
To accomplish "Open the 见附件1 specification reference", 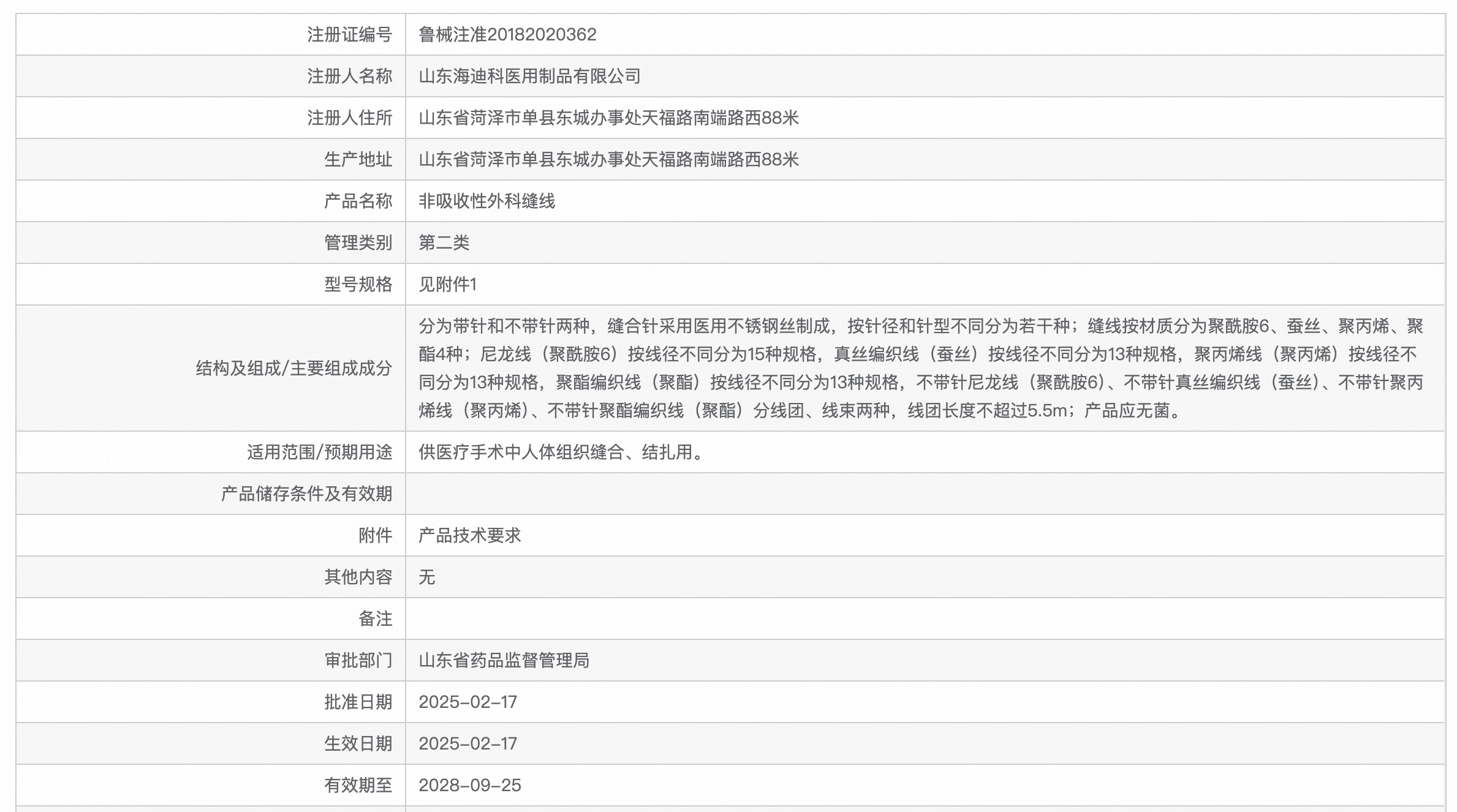I will click(x=447, y=283).
